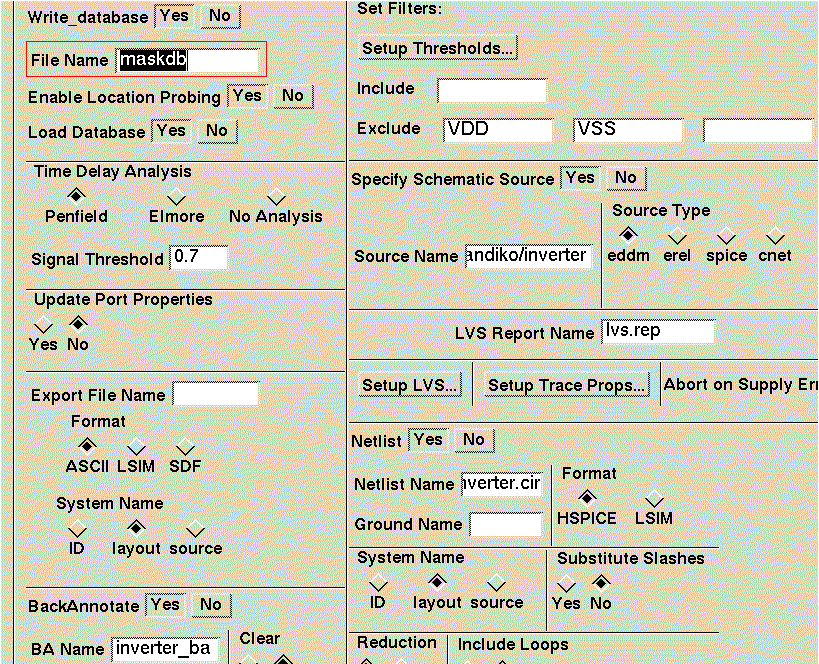Open the Setup LVS dialog
Image resolution: width=819 pixels, height=664 pixels.
click(x=410, y=385)
